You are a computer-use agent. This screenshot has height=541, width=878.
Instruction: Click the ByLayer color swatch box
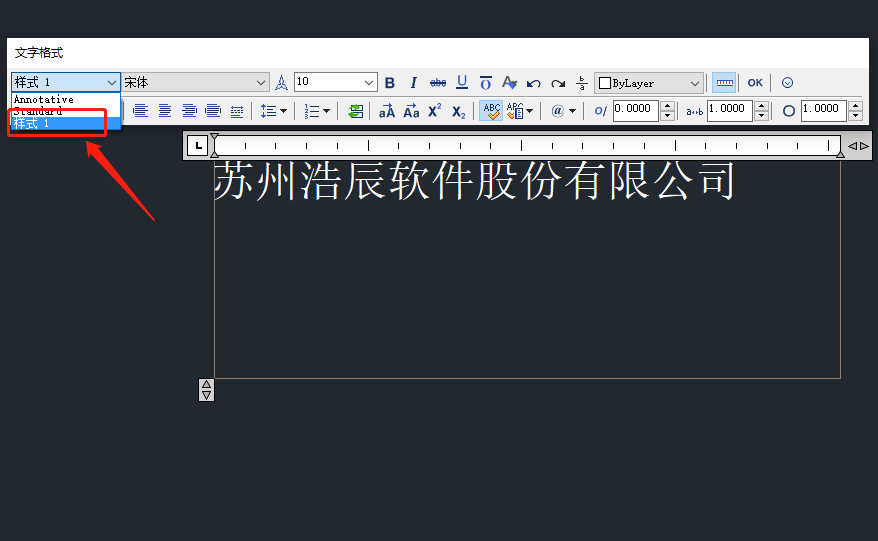pyautogui.click(x=605, y=83)
